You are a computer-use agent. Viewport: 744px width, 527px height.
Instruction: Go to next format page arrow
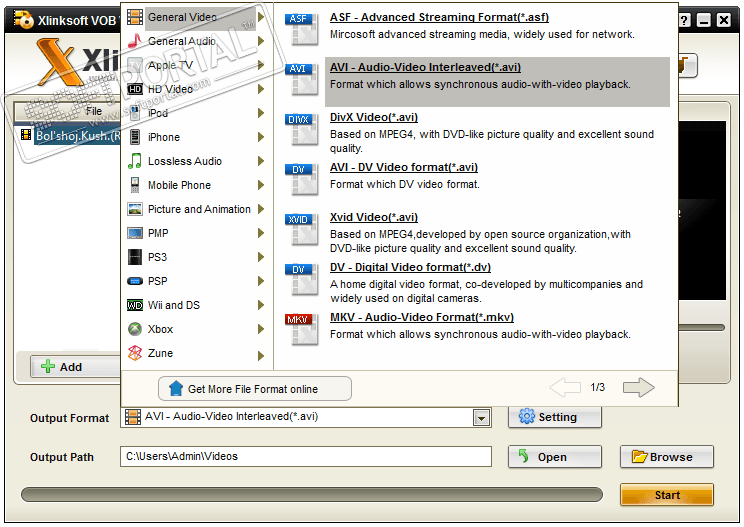pyautogui.click(x=638, y=388)
